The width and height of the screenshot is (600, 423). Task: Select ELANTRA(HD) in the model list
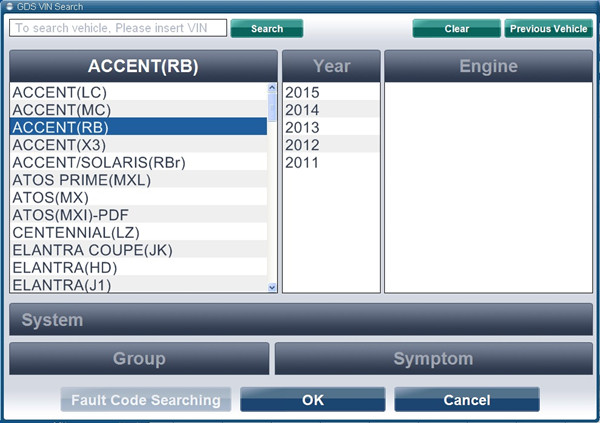139,267
